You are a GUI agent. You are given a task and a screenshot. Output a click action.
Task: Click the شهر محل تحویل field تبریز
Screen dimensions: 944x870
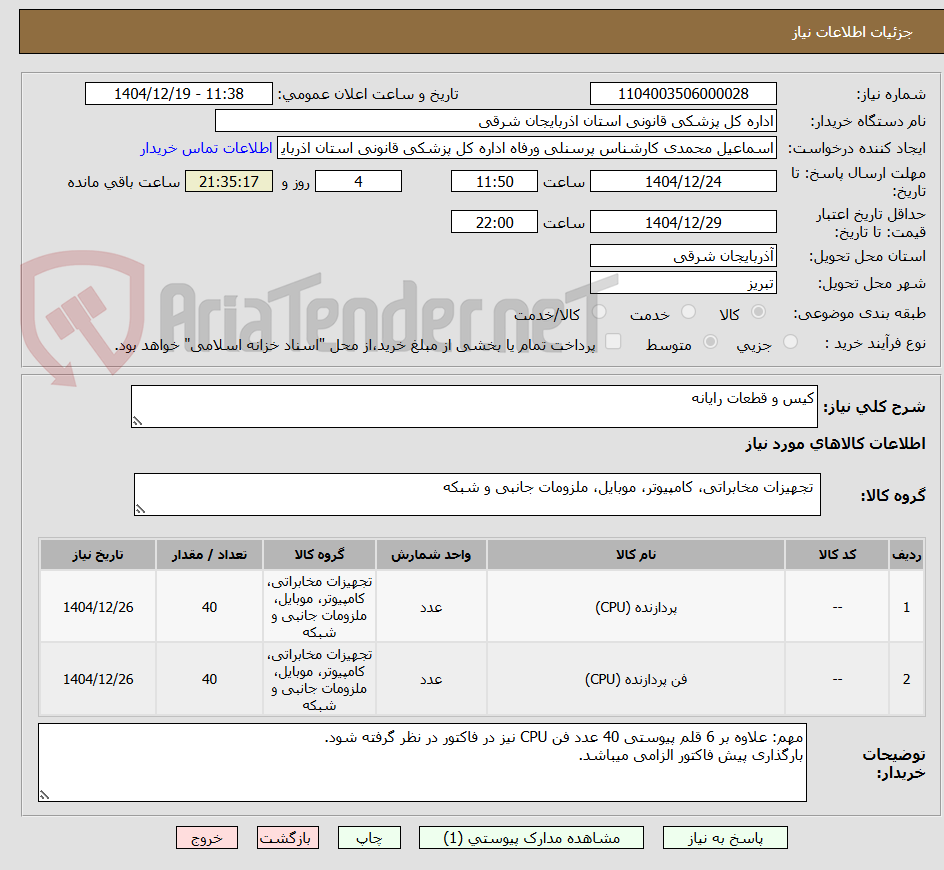(683, 283)
